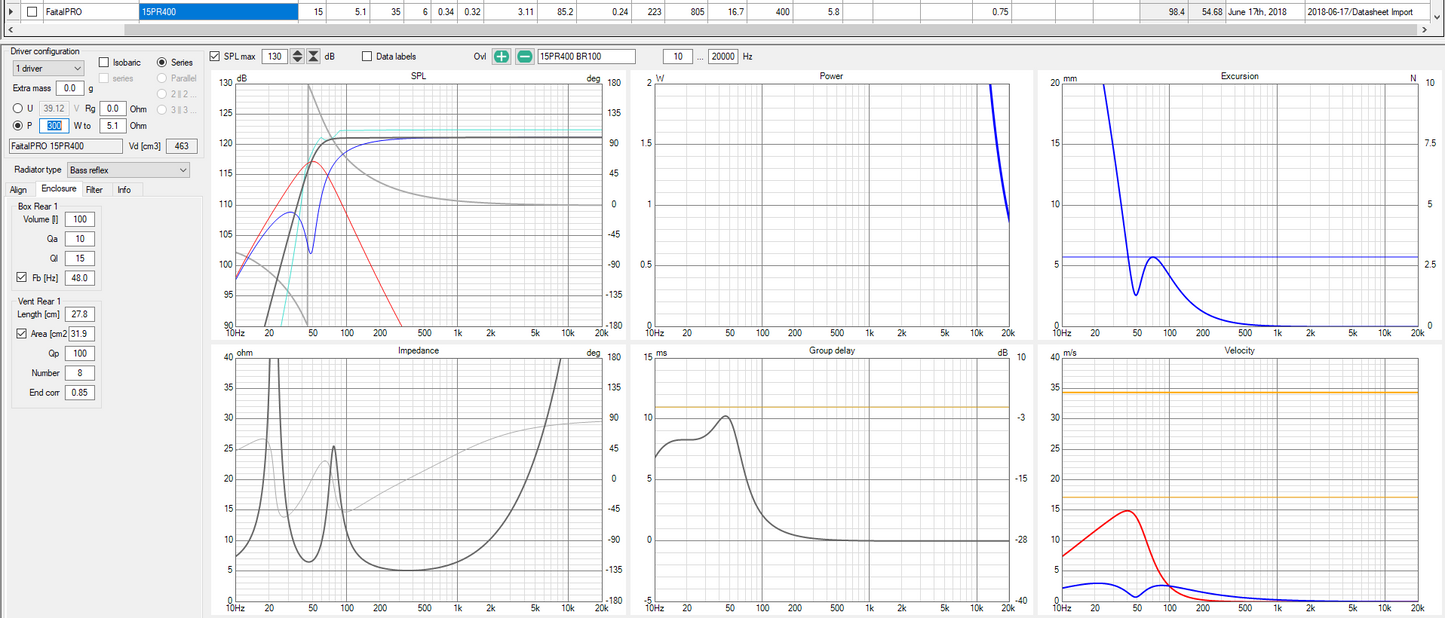Screen dimensions: 1445x618
Task: Click the Volume [l] input field
Action: [x=80, y=219]
